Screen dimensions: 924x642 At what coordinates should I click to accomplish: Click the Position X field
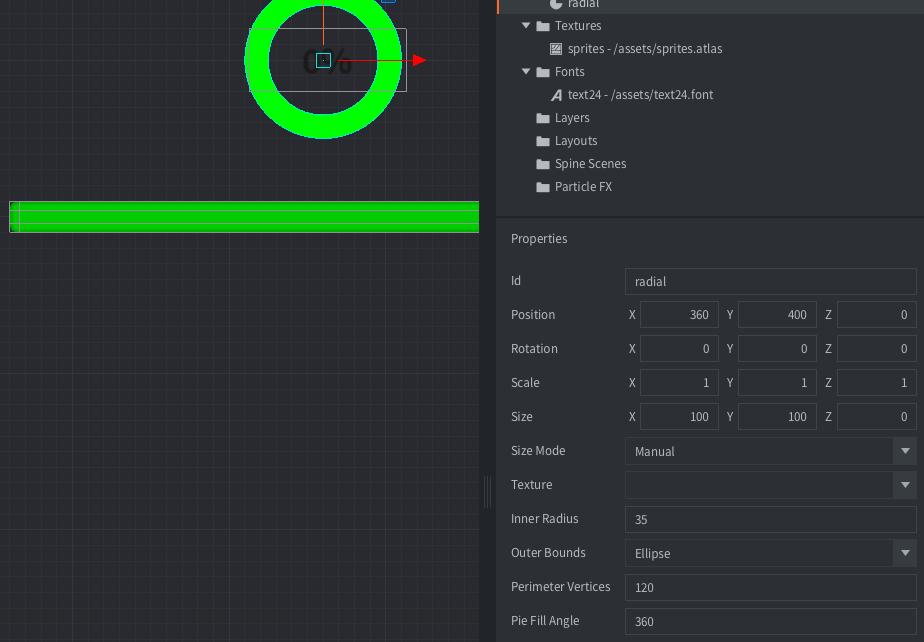(679, 315)
